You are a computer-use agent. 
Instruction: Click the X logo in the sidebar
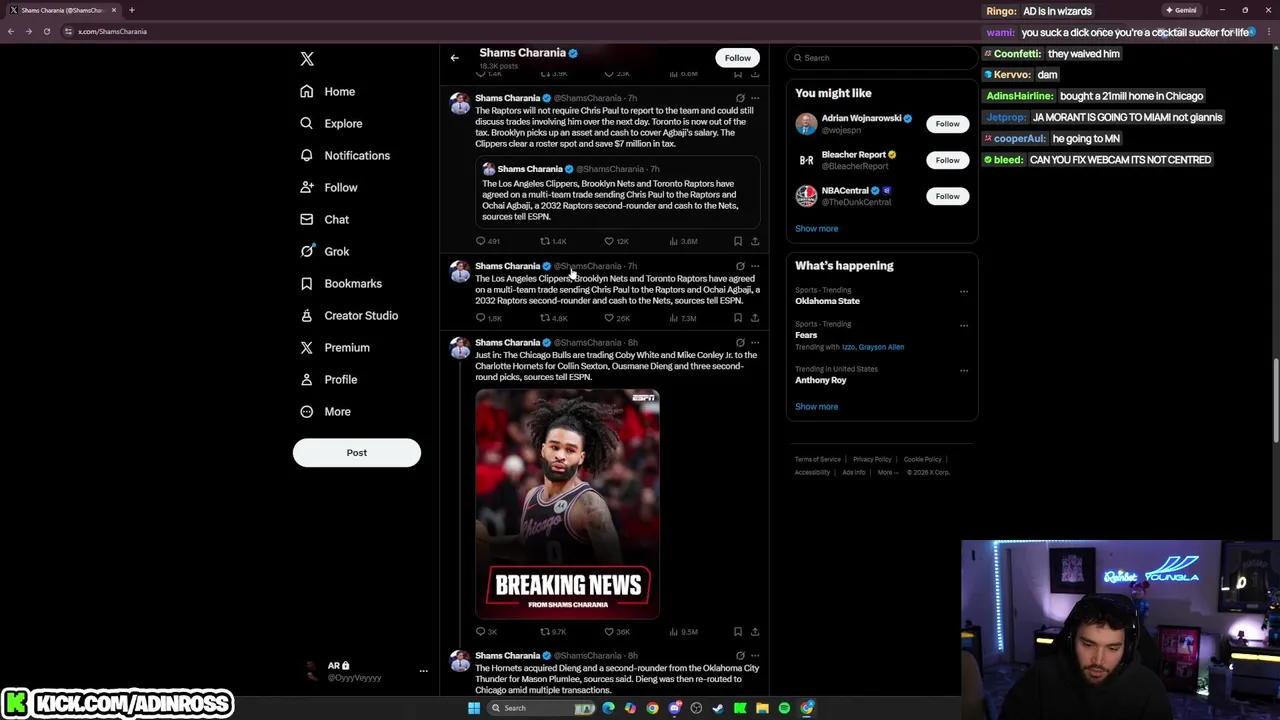click(x=307, y=59)
